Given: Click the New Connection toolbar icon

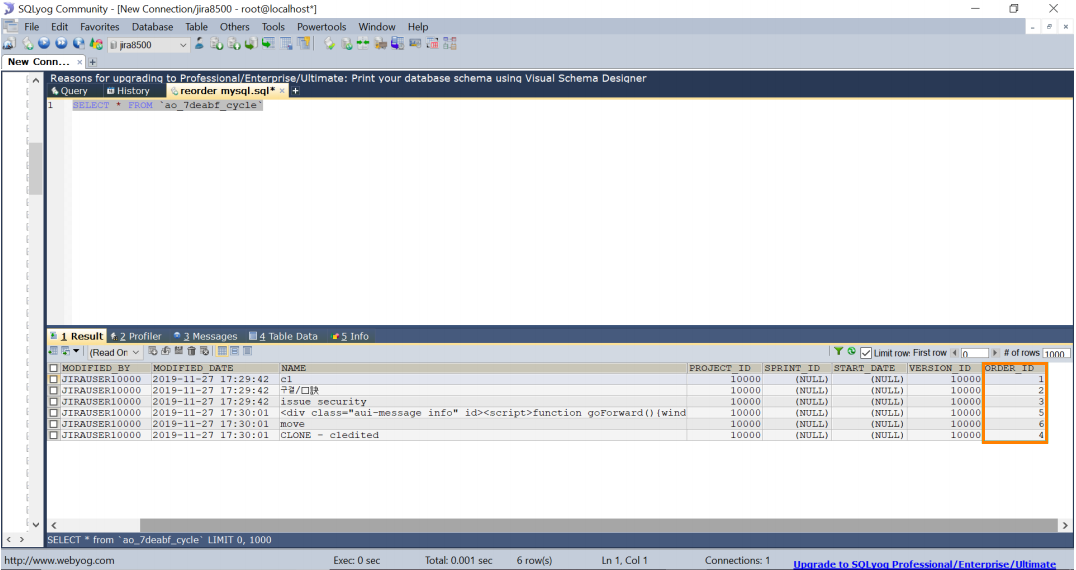Looking at the screenshot, I should pyautogui.click(x=9, y=44).
